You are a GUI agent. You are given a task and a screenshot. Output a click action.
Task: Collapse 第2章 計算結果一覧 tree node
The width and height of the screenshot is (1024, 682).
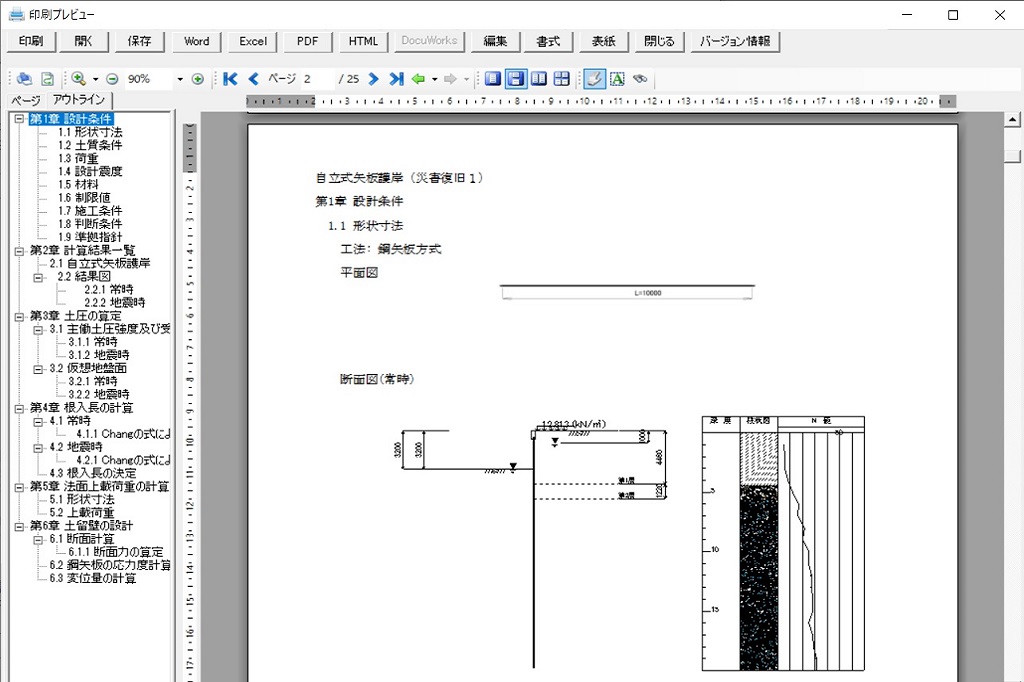click(20, 250)
